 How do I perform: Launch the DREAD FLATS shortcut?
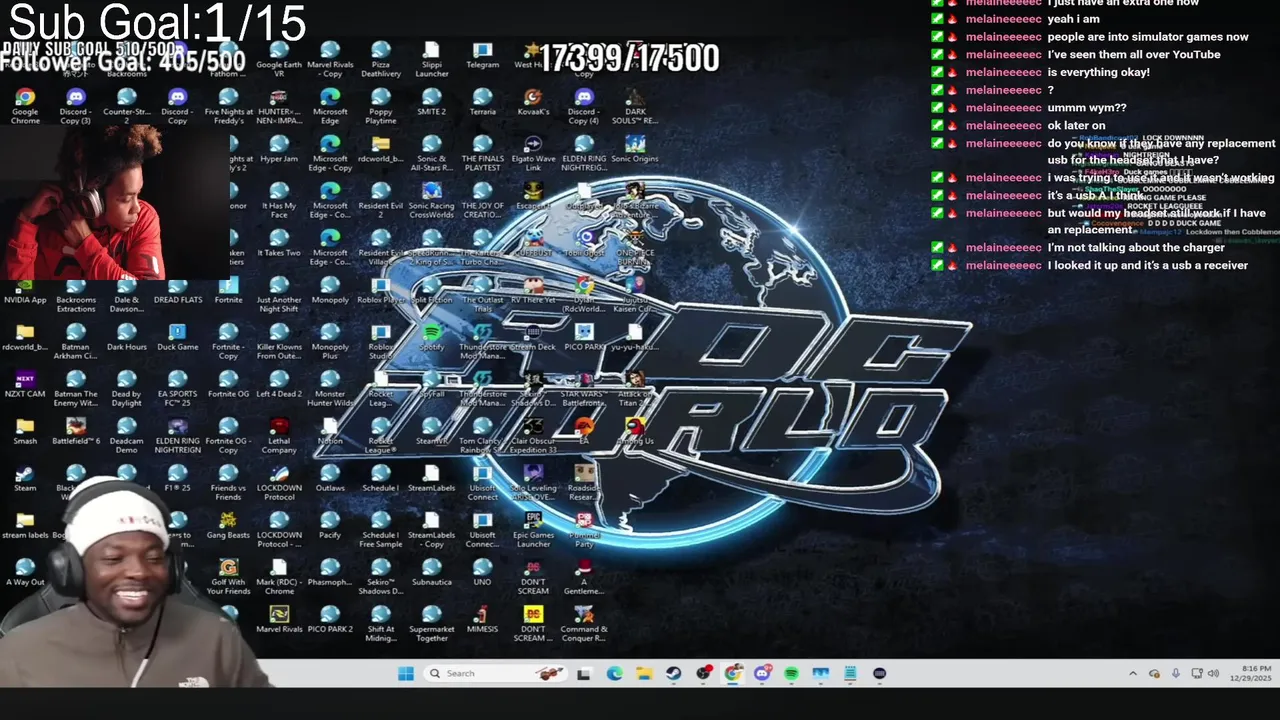[178, 290]
